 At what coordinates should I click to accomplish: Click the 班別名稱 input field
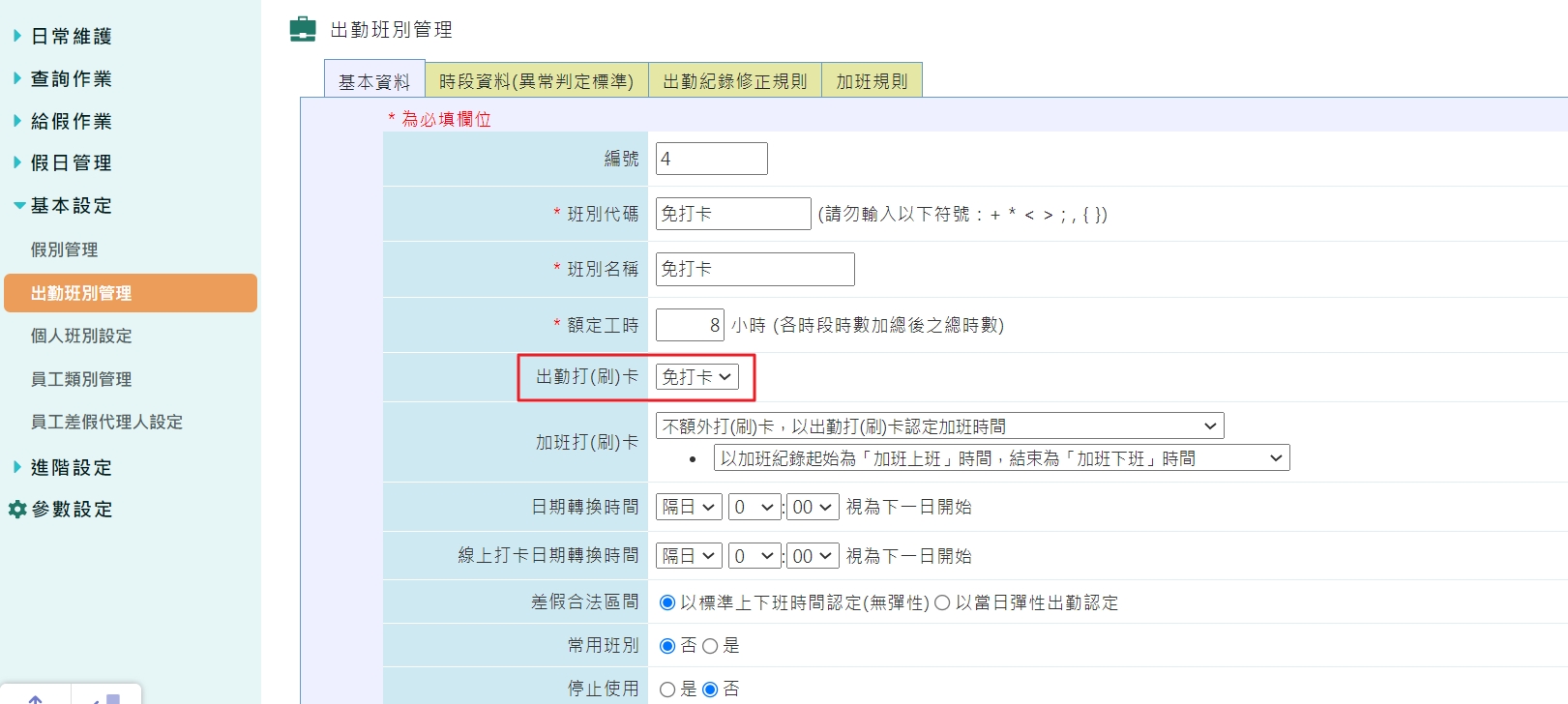coord(755,269)
